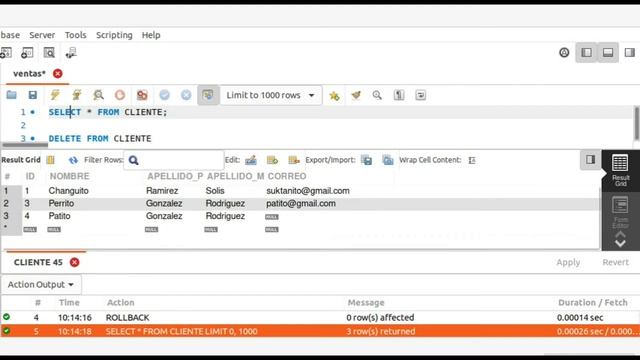640x360 pixels.
Task: Open Limit to 1000 rows dropdown
Action: tap(271, 95)
